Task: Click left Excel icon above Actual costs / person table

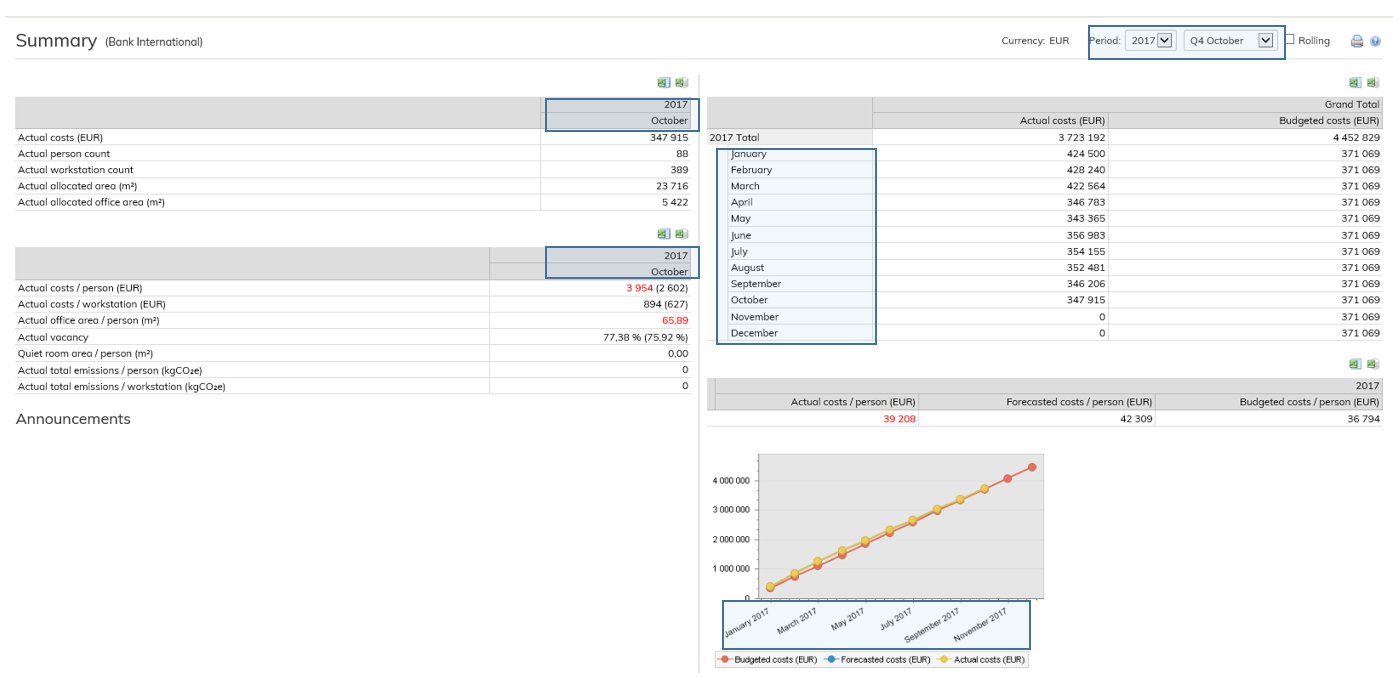Action: [x=663, y=234]
